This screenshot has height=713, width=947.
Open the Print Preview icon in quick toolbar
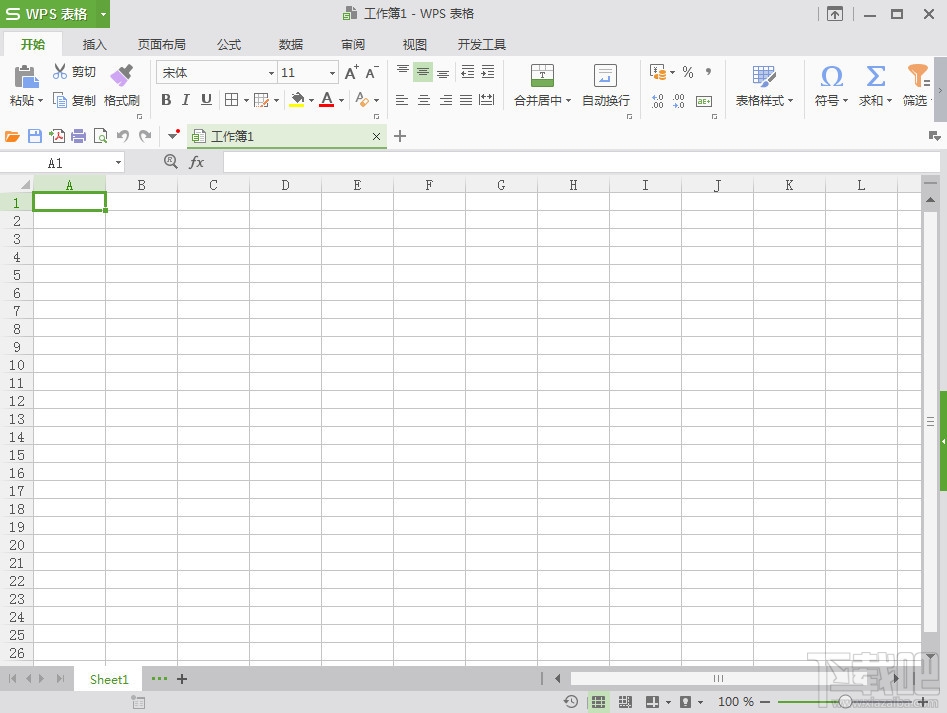pos(101,136)
